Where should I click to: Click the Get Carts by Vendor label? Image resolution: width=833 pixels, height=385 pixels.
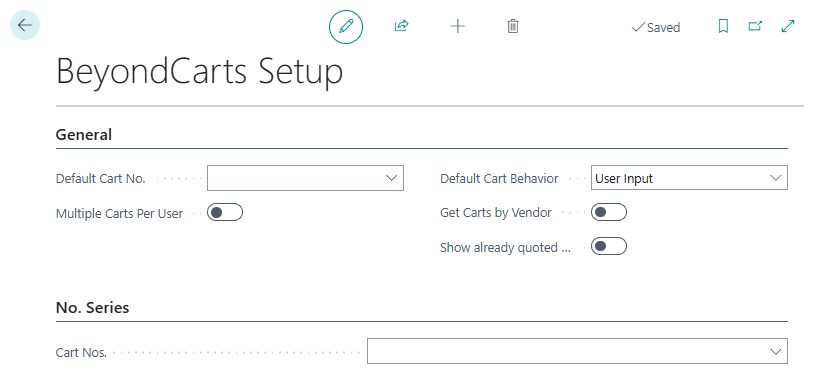coord(496,212)
